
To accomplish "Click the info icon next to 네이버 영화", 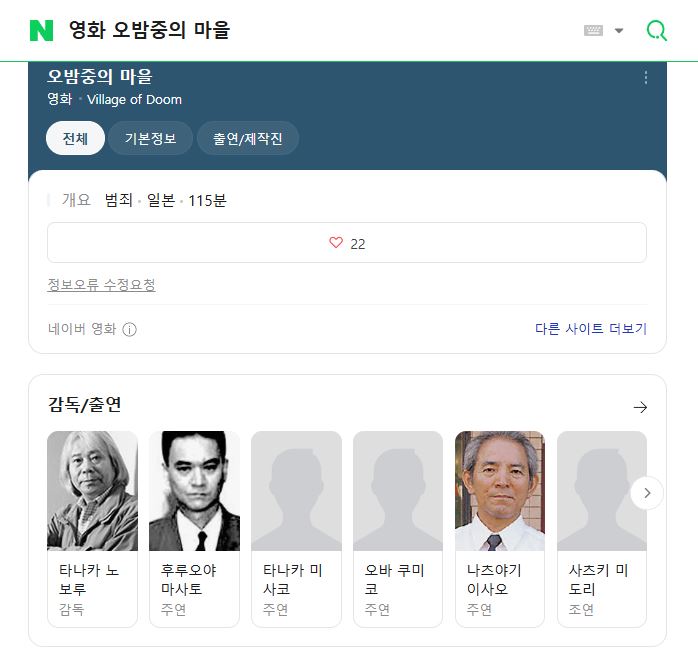I will tap(130, 329).
